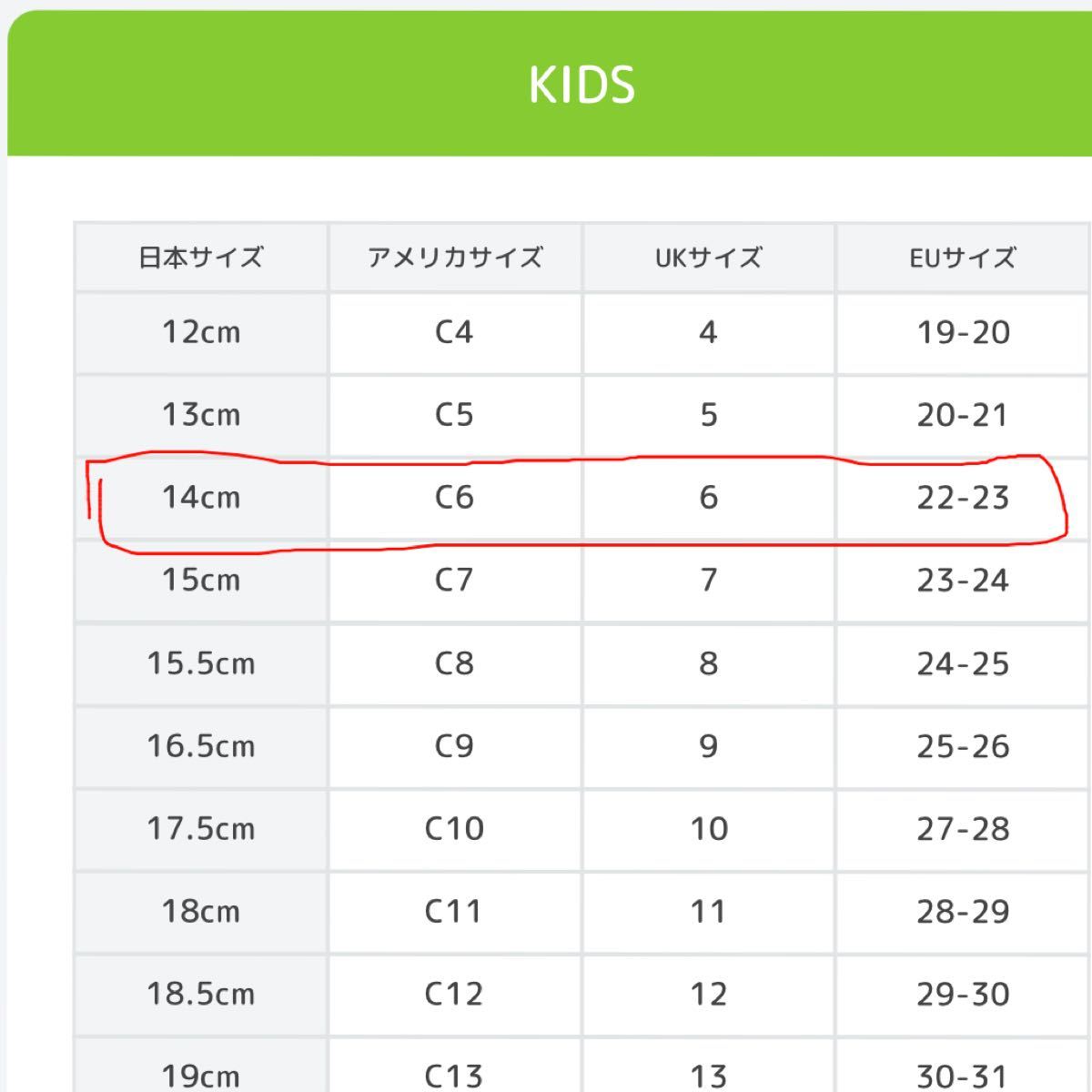Viewport: 1092px width, 1092px height.
Task: Click the 日本サイズ column header
Action: coord(201,258)
